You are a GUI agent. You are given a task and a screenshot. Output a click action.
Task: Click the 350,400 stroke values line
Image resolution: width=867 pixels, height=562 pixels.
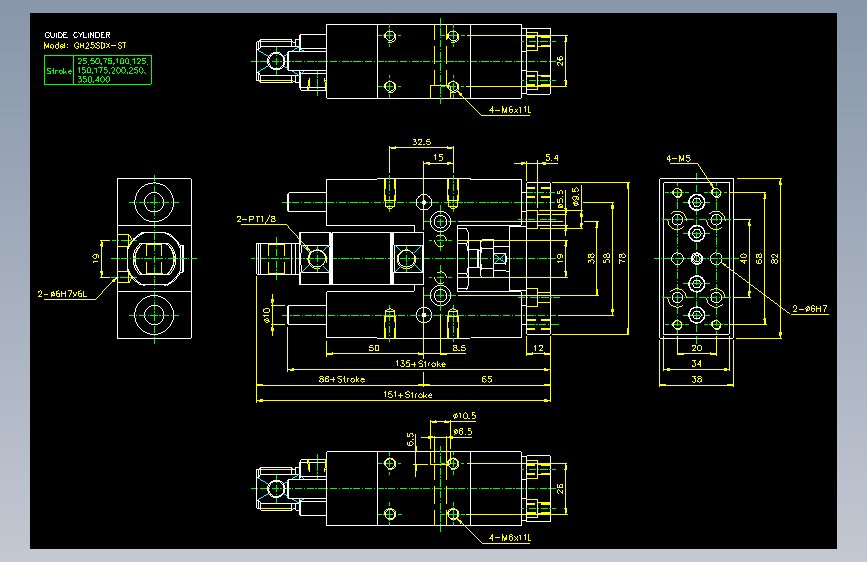pyautogui.click(x=93, y=79)
